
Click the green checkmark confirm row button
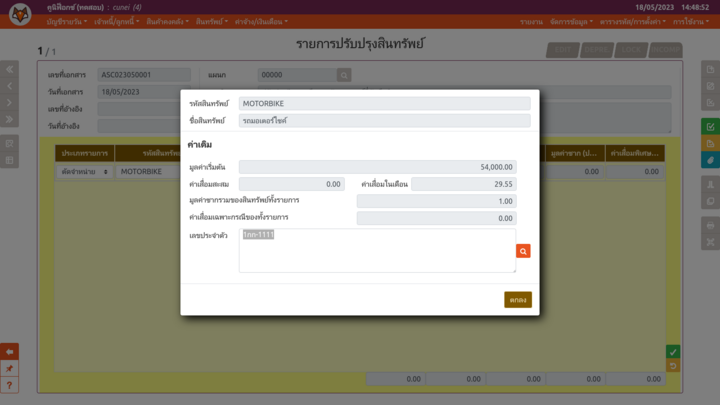tap(673, 352)
